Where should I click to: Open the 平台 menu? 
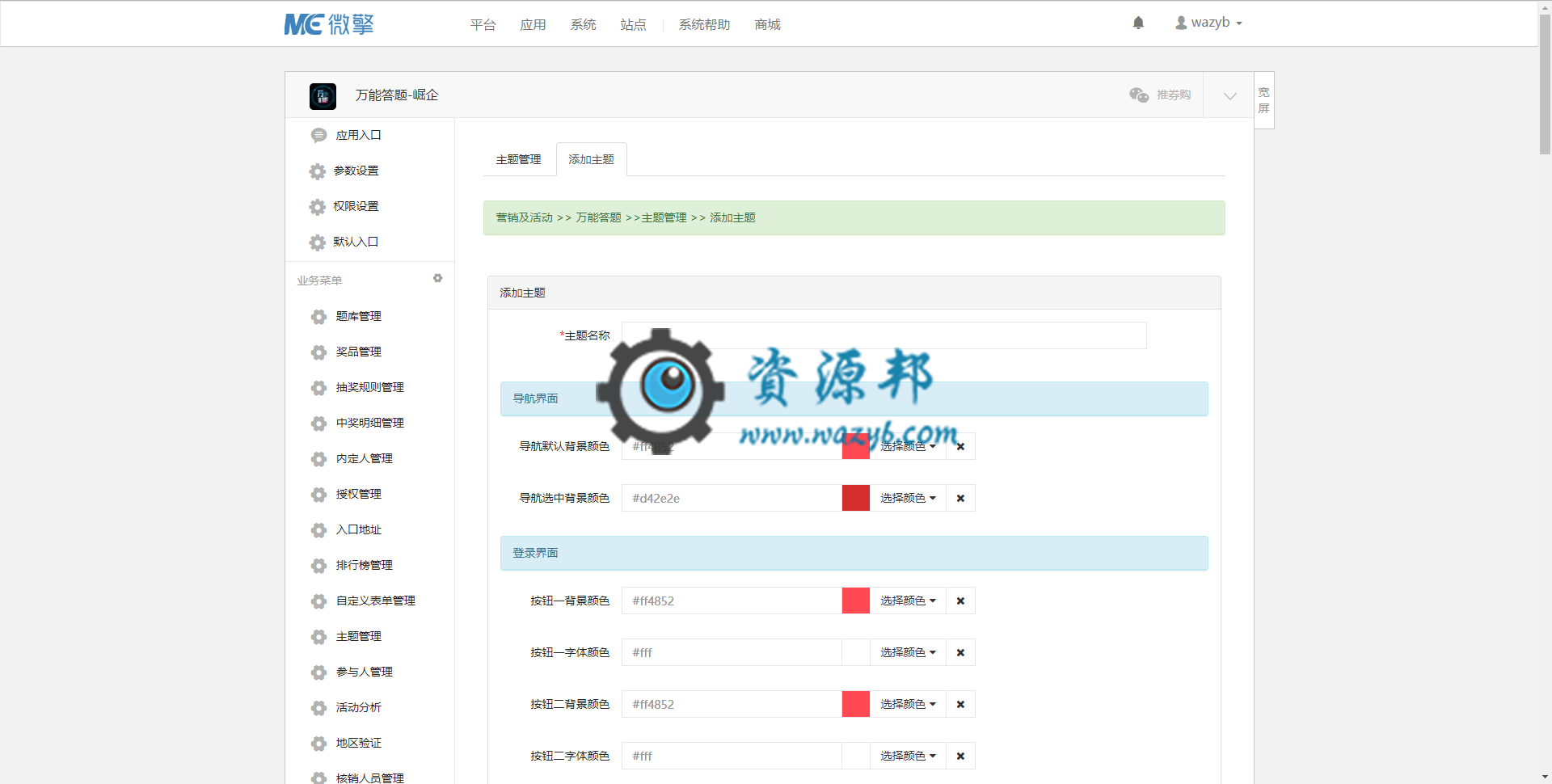click(x=483, y=25)
